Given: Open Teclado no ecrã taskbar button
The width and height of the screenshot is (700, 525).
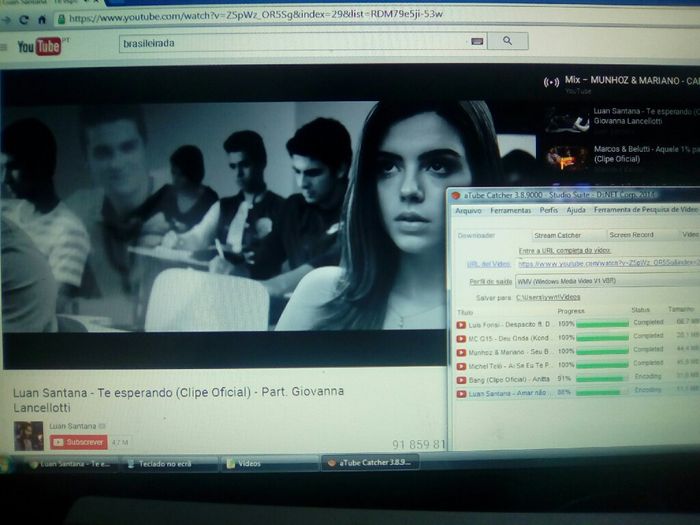Looking at the screenshot, I should 169,464.
